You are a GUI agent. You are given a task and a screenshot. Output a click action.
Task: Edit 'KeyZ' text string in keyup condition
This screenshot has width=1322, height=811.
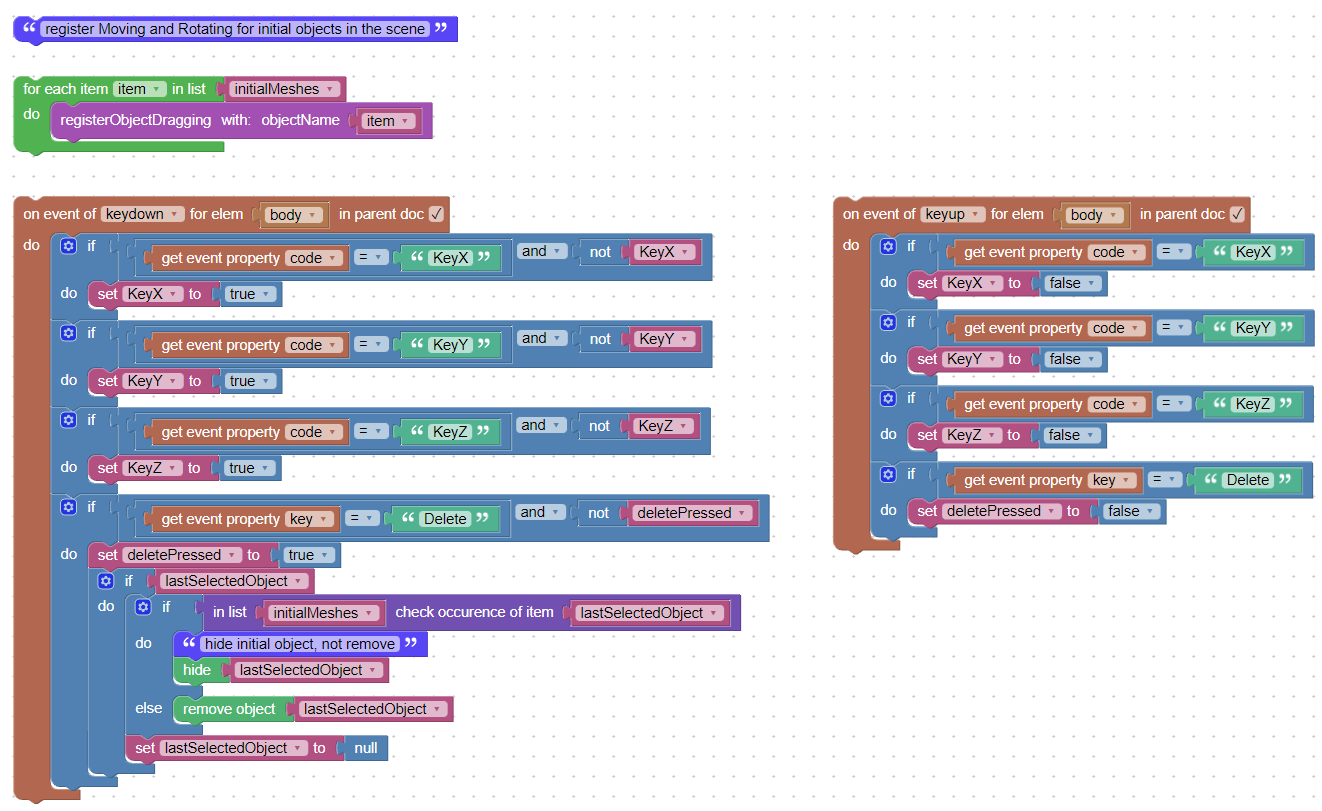[1252, 404]
